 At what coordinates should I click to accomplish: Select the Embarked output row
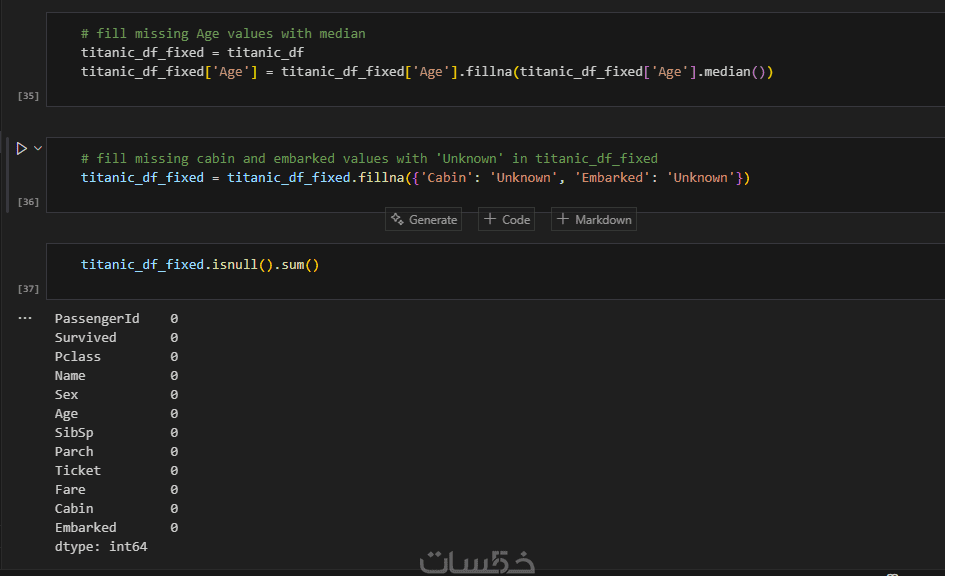click(116, 527)
